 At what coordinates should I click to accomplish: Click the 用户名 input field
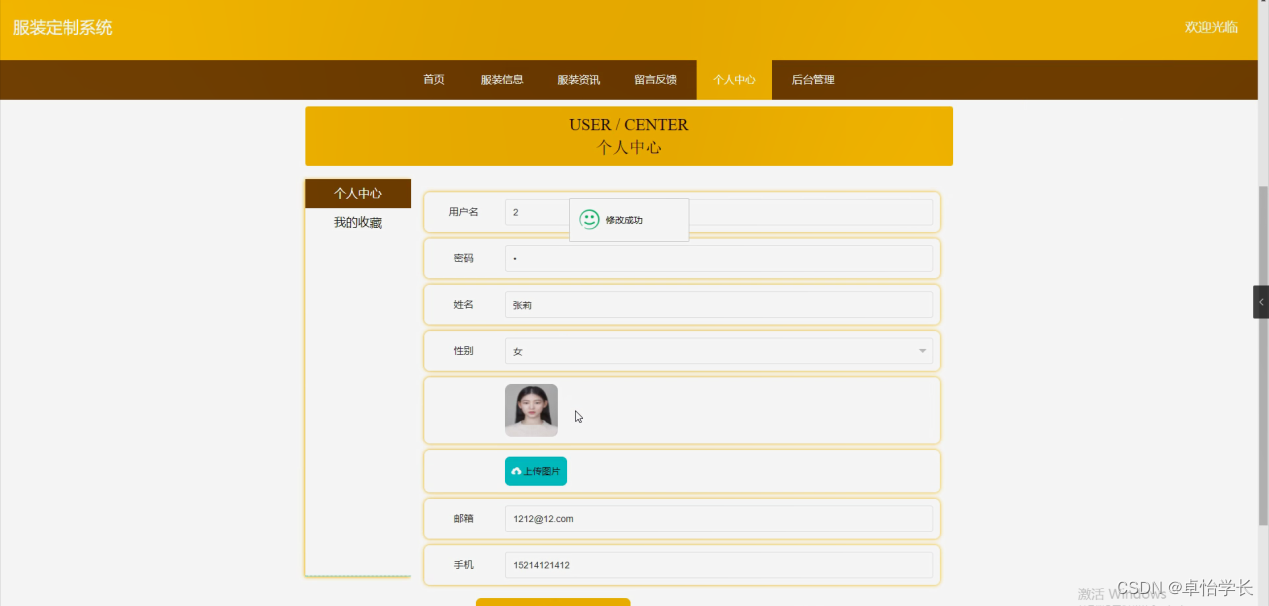(x=718, y=212)
